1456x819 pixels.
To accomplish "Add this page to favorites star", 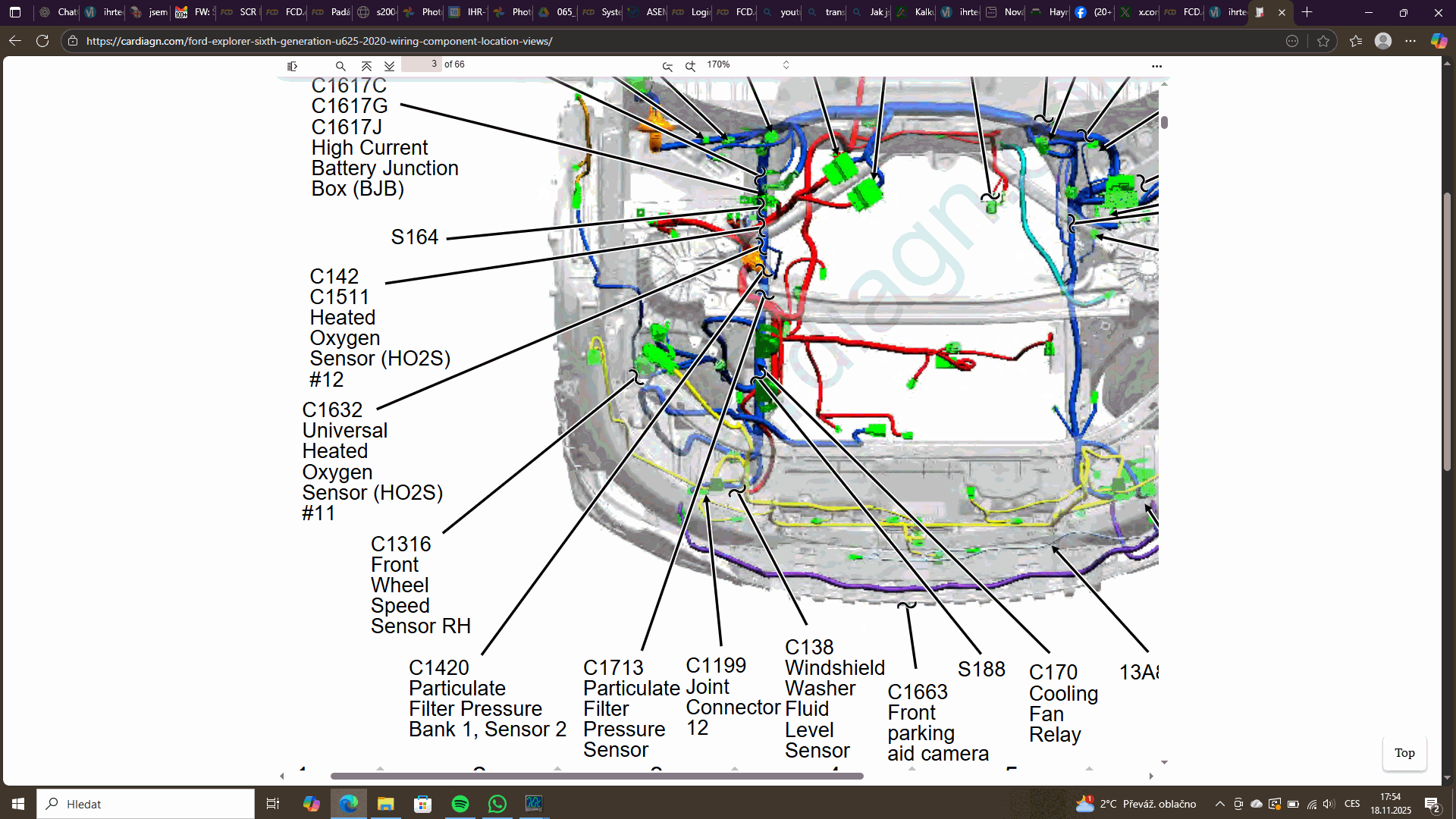I will [1323, 41].
